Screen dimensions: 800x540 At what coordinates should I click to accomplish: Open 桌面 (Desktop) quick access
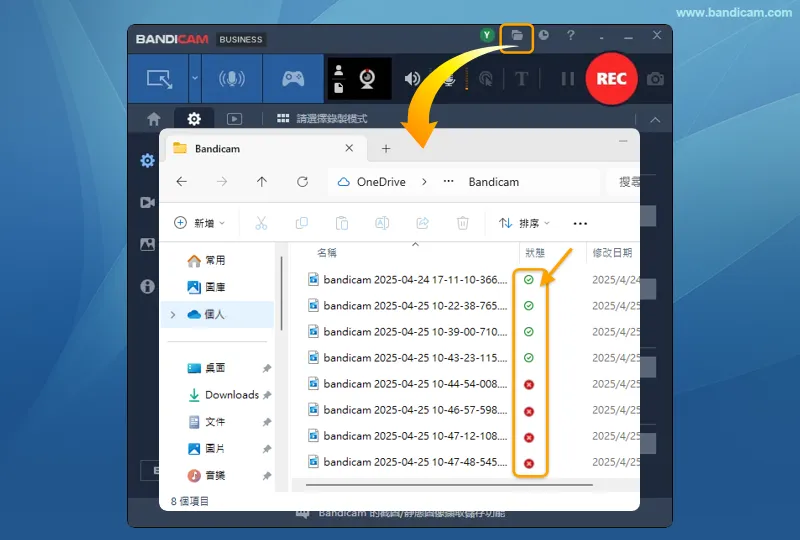(x=207, y=368)
